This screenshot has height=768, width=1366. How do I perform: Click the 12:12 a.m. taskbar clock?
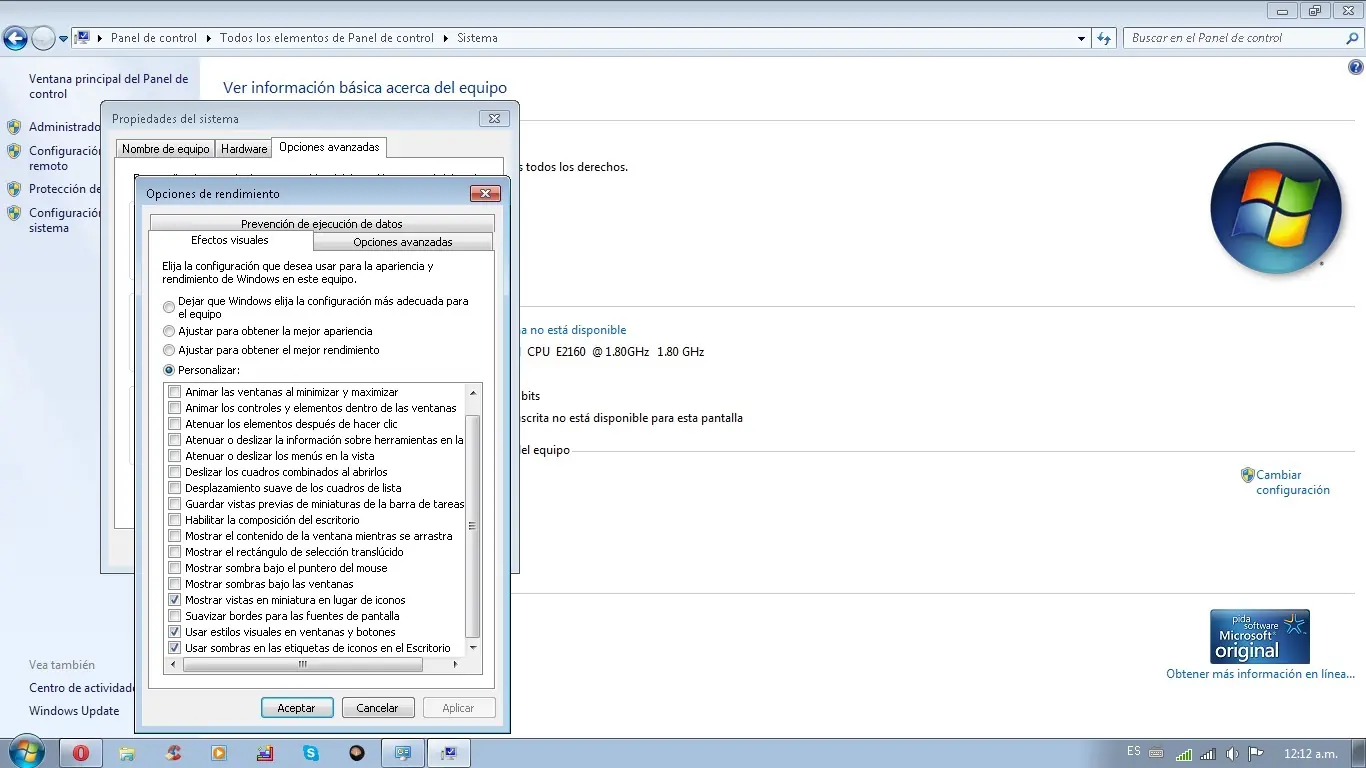[x=1311, y=753]
